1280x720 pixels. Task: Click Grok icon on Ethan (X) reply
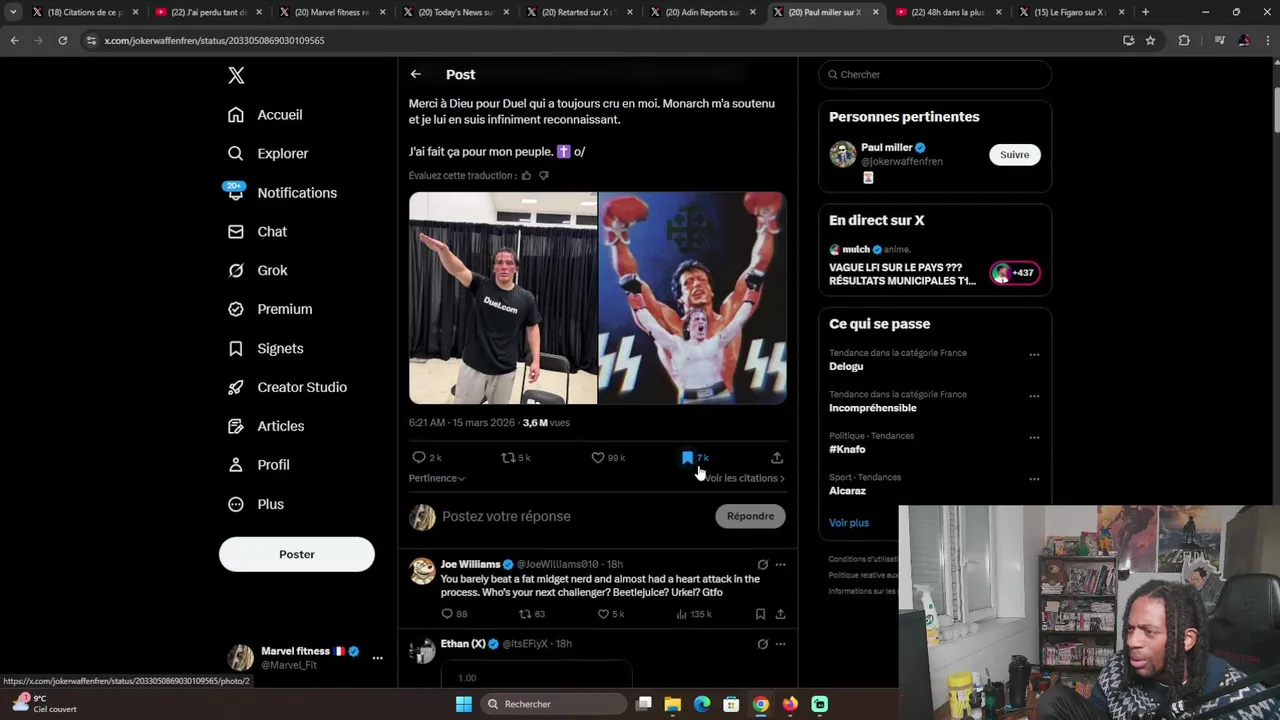pyautogui.click(x=762, y=644)
